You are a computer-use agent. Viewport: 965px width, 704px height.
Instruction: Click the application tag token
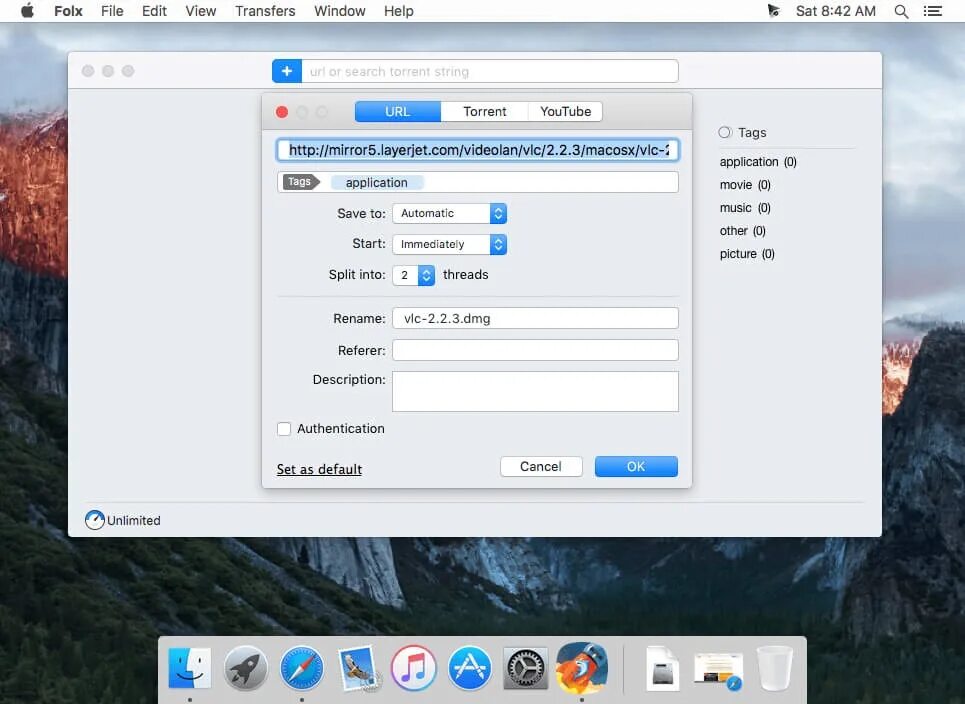(377, 182)
